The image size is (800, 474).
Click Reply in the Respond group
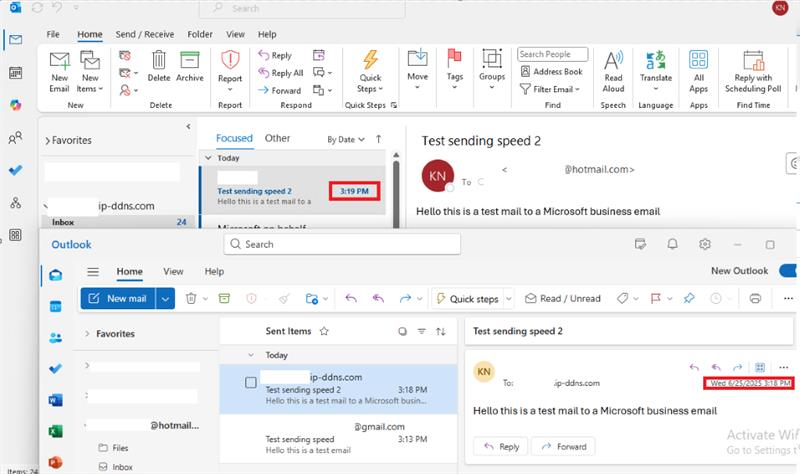click(x=275, y=55)
